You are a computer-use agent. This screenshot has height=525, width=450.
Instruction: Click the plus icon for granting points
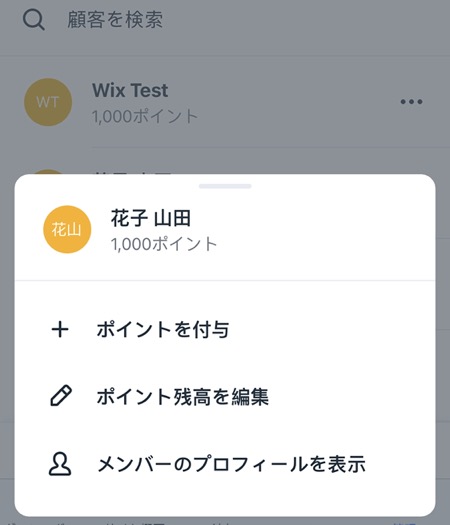click(60, 329)
